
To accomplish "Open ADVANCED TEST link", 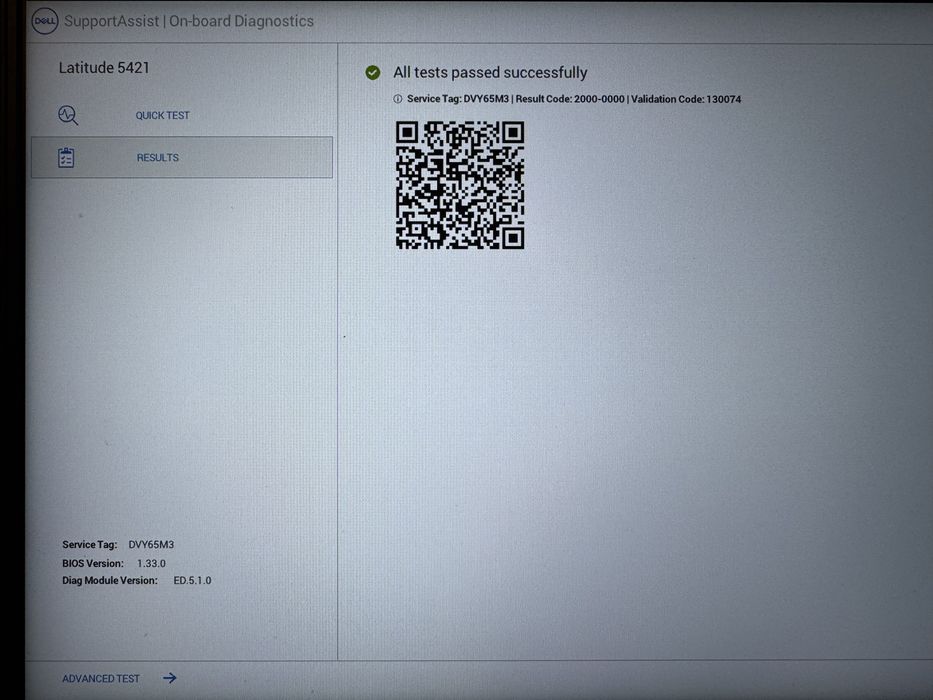I will coord(101,679).
